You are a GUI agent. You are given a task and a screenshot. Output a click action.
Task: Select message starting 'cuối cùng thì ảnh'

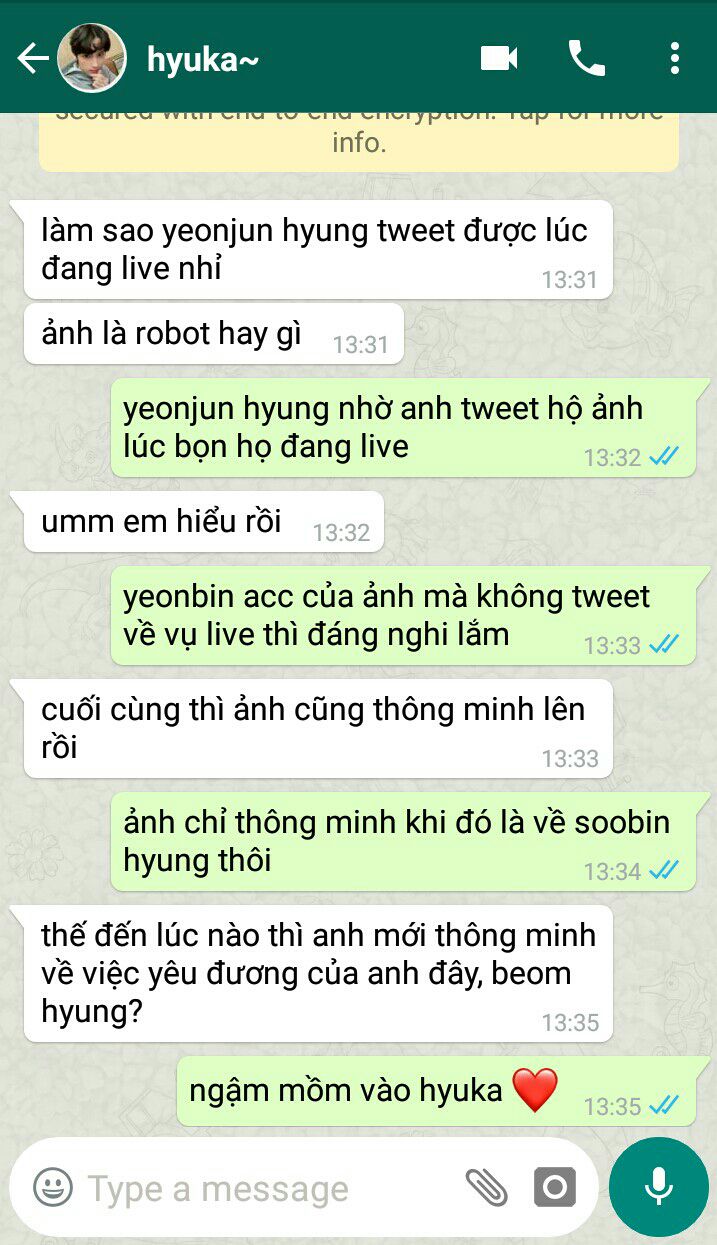coord(317,728)
